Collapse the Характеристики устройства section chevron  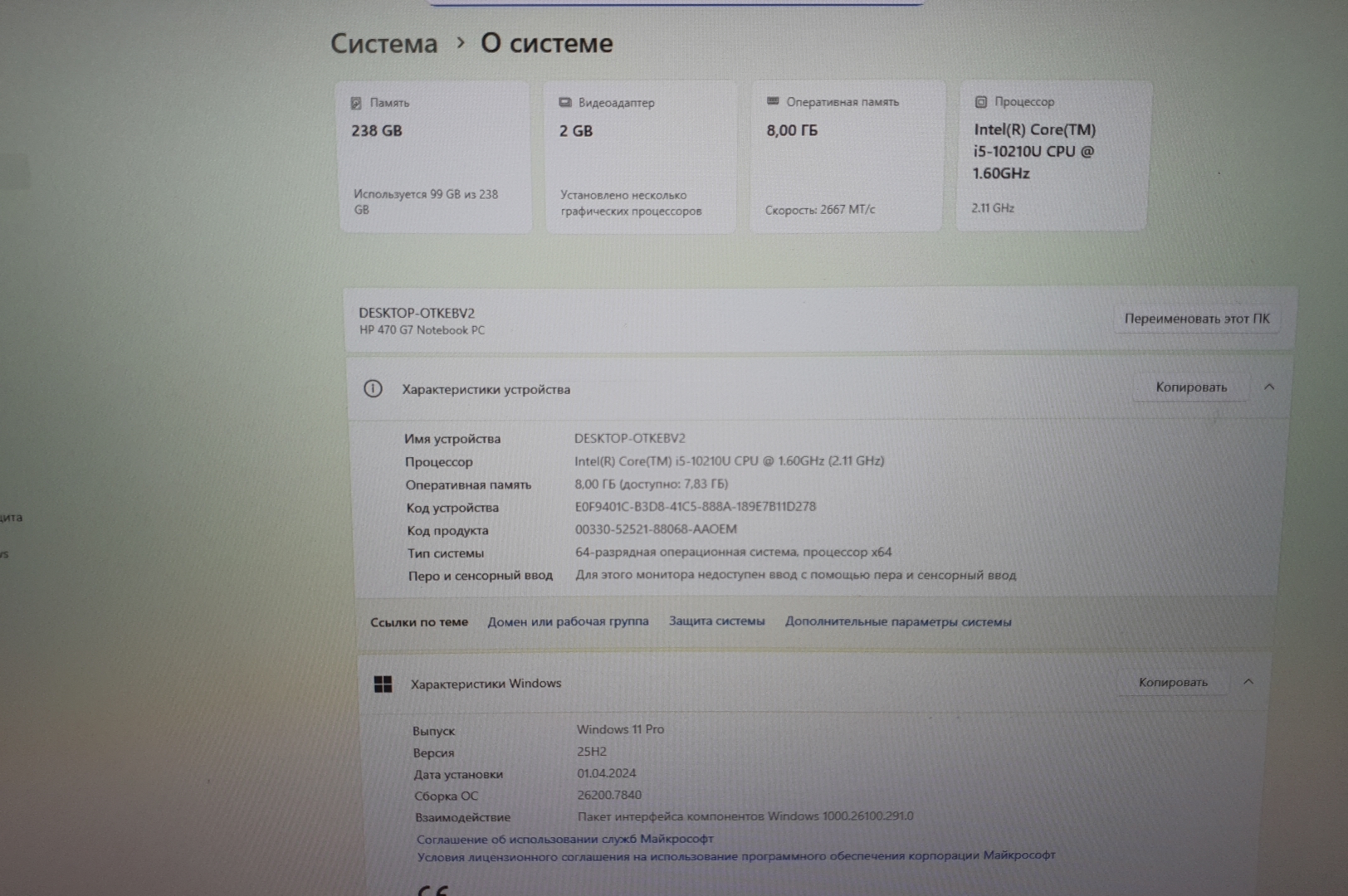(1268, 387)
